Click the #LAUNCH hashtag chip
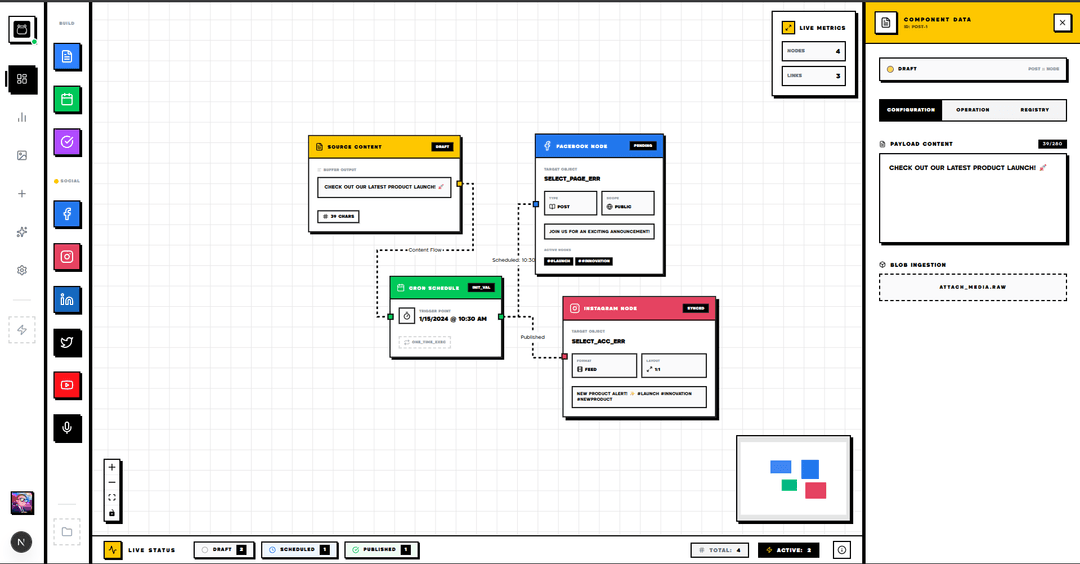The width and height of the screenshot is (1080, 564). click(x=559, y=261)
